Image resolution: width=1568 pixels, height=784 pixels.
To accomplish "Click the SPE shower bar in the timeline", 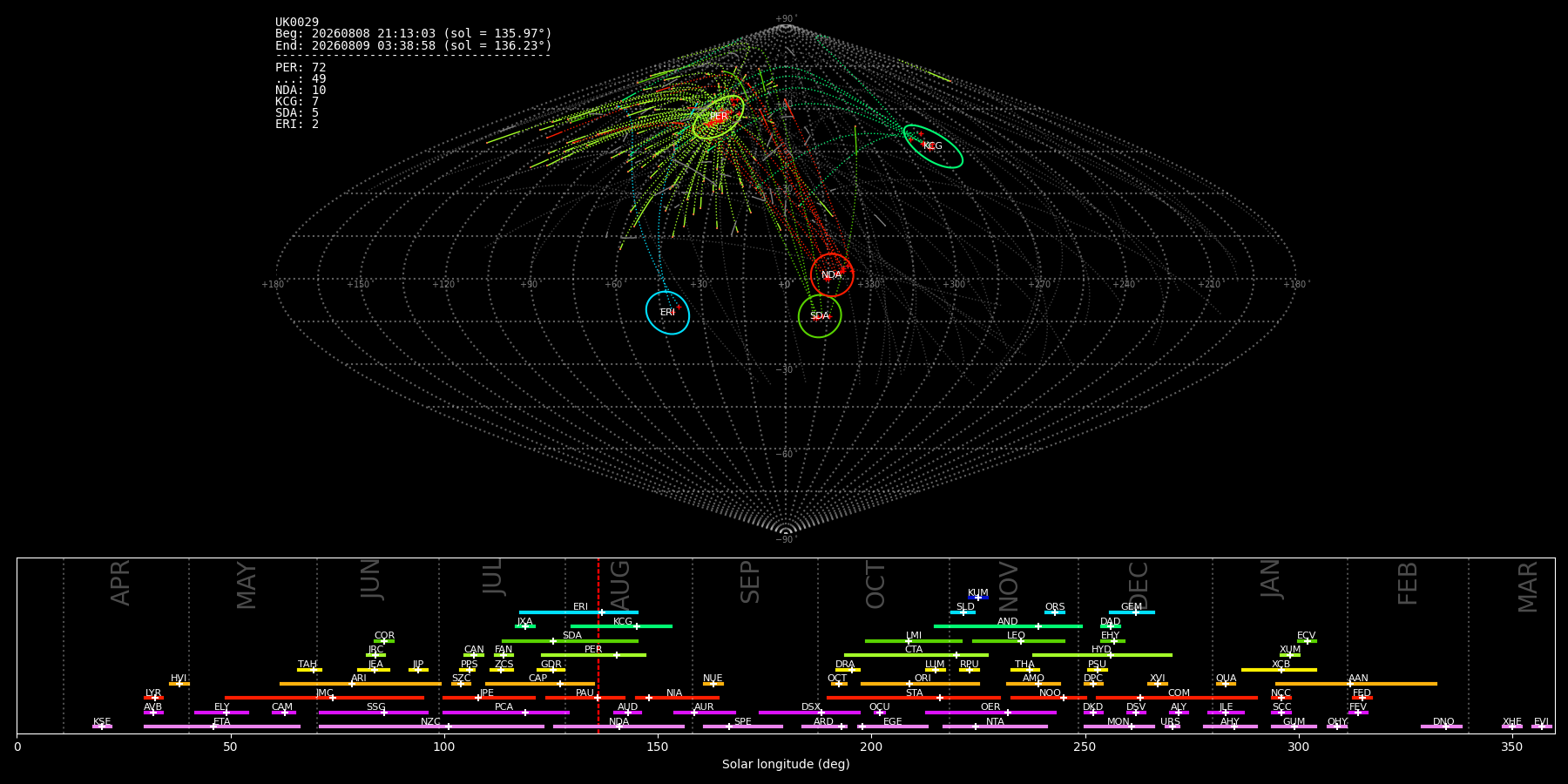I will pos(743,727).
